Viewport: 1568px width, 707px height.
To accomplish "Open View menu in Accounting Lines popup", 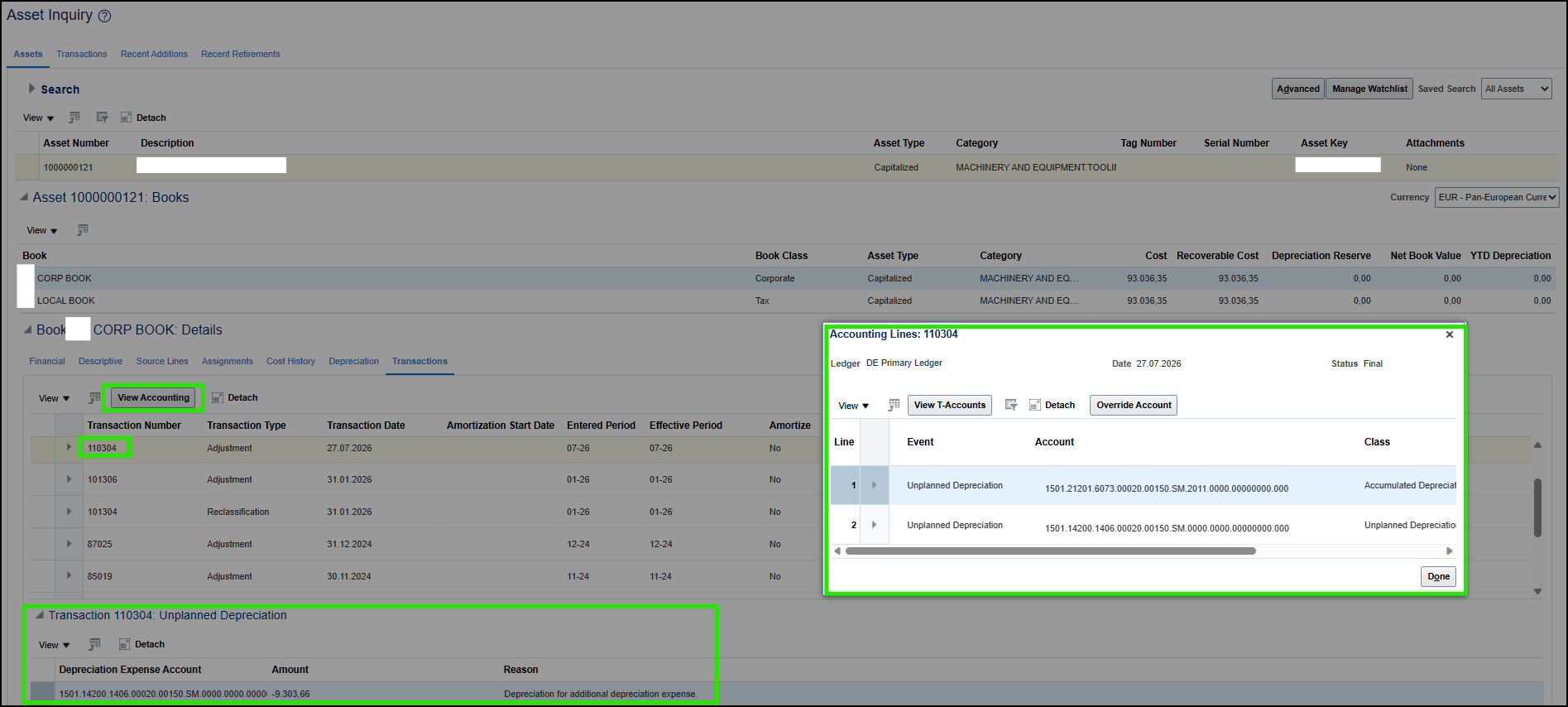I will coord(854,406).
